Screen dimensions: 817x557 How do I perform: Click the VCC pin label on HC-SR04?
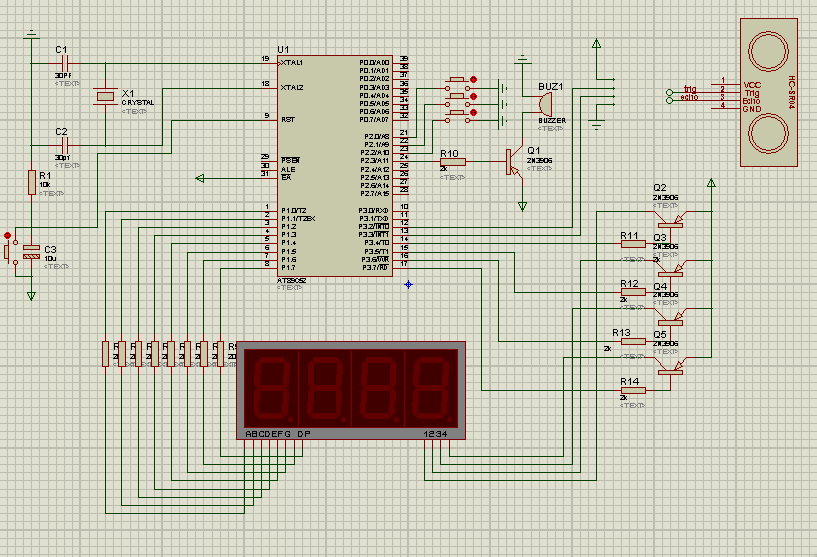tap(752, 85)
